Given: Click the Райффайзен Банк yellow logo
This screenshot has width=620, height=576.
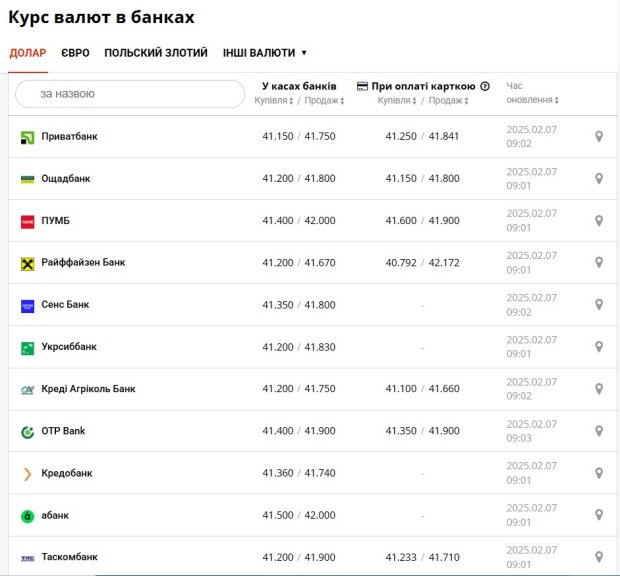Looking at the screenshot, I should [27, 264].
